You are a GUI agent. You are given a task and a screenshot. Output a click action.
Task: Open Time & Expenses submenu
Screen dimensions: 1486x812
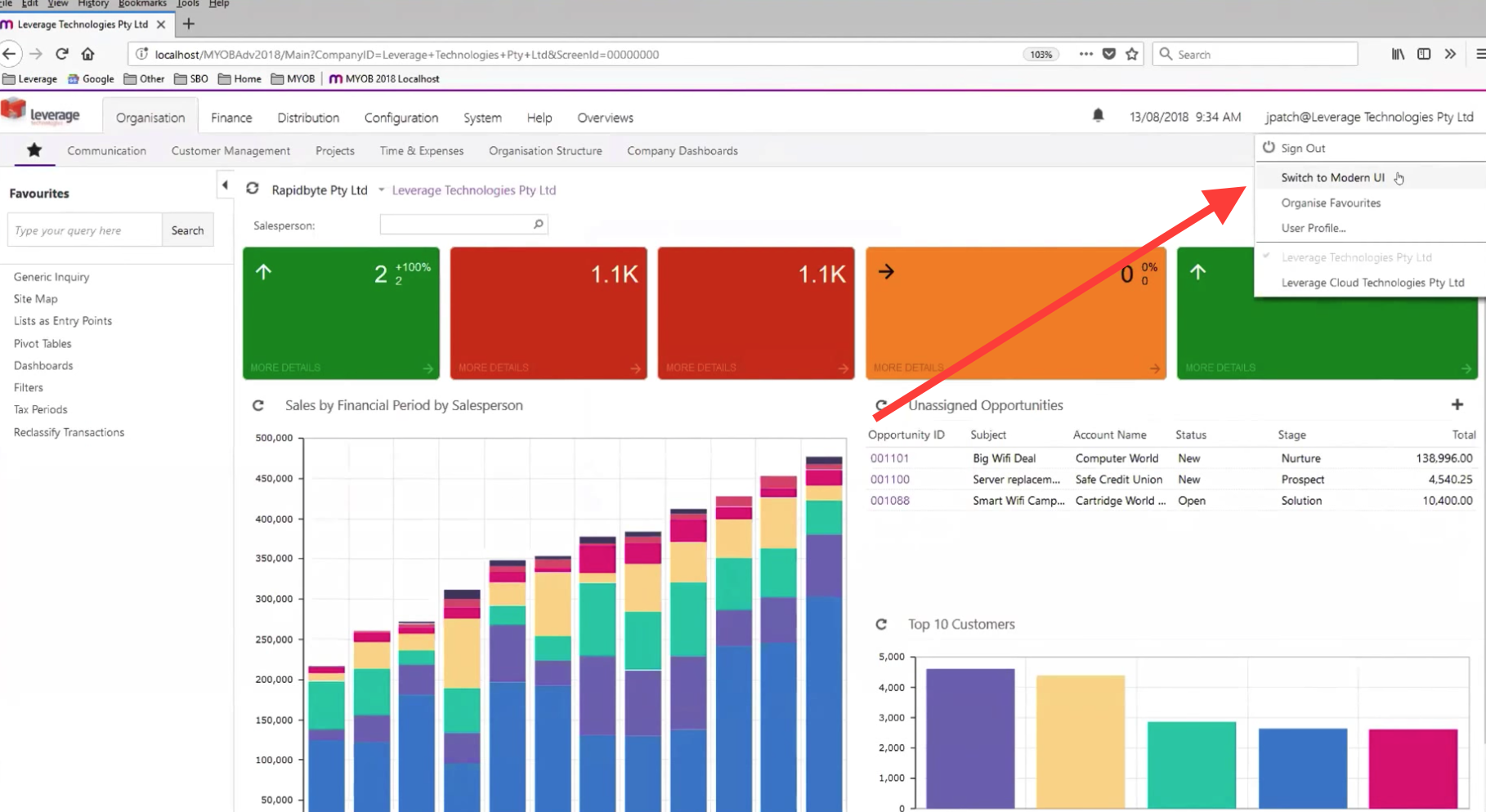[422, 151]
